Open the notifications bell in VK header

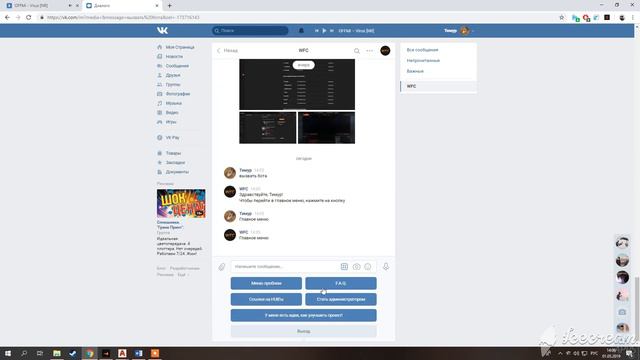pyautogui.click(x=301, y=31)
